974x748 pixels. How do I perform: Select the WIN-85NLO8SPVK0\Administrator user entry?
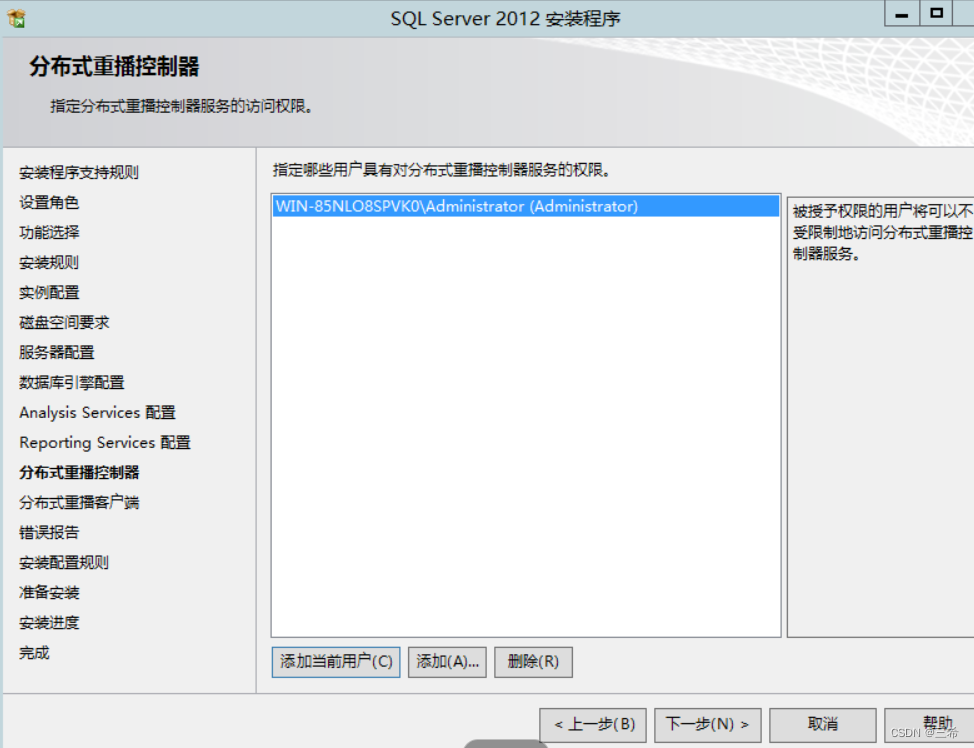point(462,205)
